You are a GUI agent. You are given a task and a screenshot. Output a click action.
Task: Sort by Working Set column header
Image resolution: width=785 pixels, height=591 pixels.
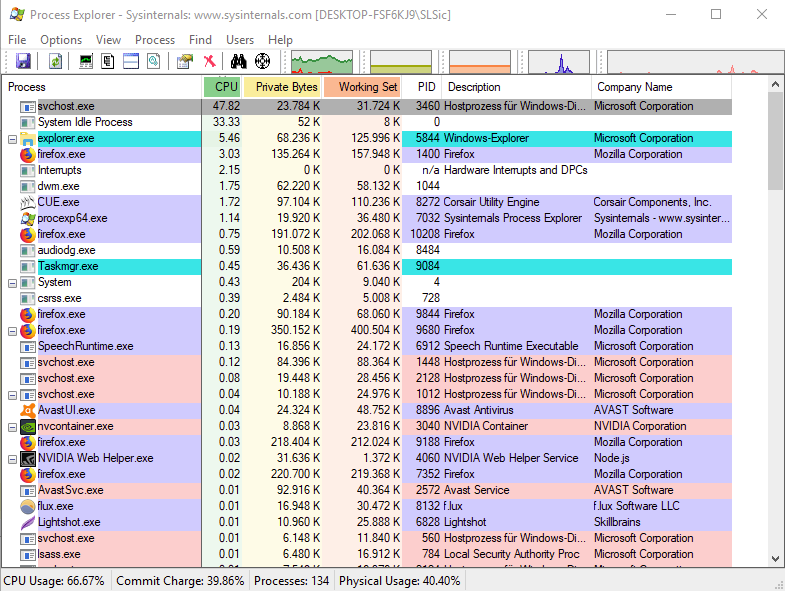coord(362,87)
